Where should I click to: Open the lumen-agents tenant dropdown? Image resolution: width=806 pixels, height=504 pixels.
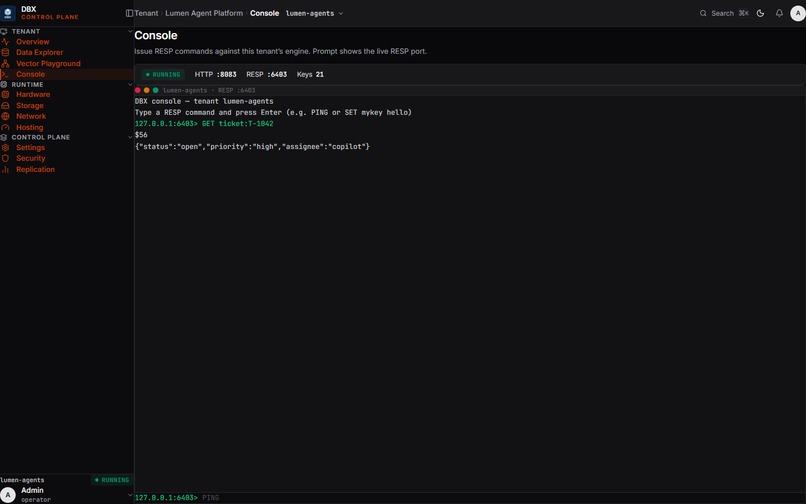[x=314, y=13]
